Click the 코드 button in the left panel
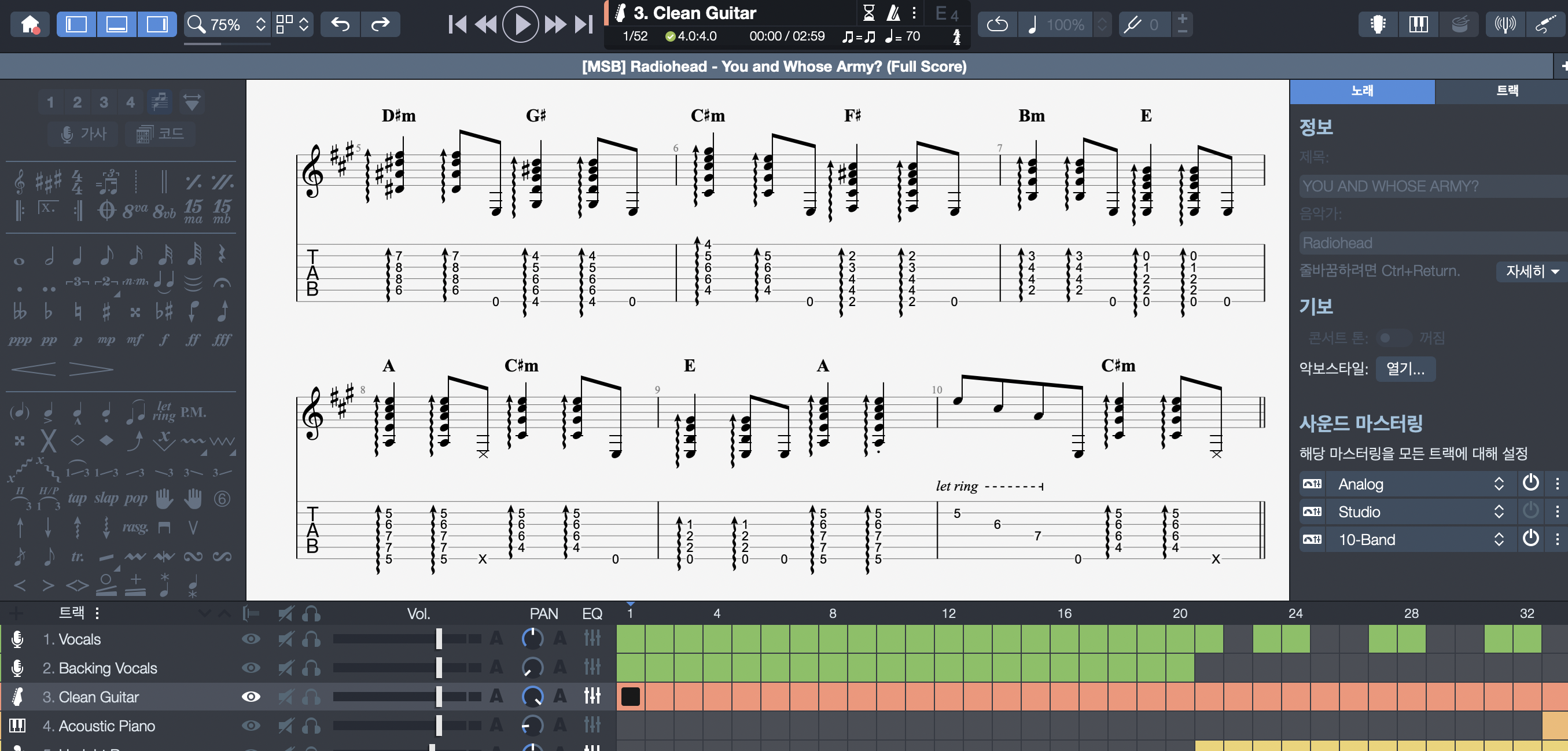1568x751 pixels. [160, 133]
